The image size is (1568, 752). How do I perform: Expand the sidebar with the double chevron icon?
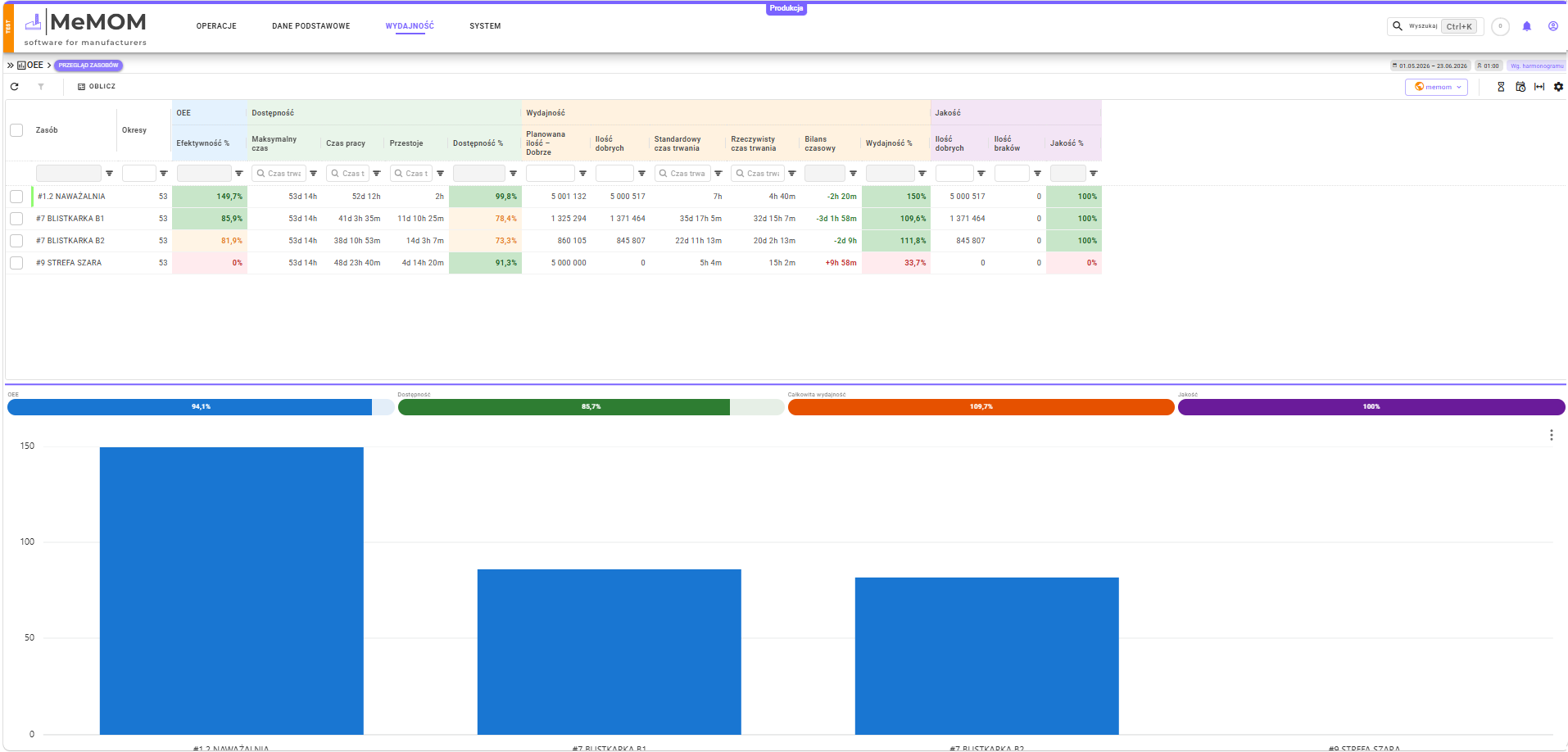click(10, 66)
